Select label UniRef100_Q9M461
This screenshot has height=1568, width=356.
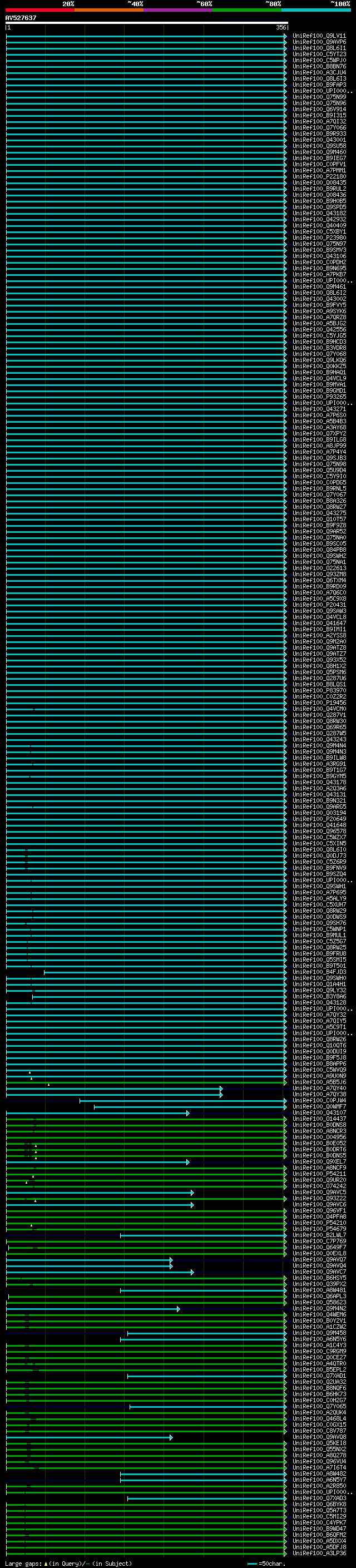point(319,286)
